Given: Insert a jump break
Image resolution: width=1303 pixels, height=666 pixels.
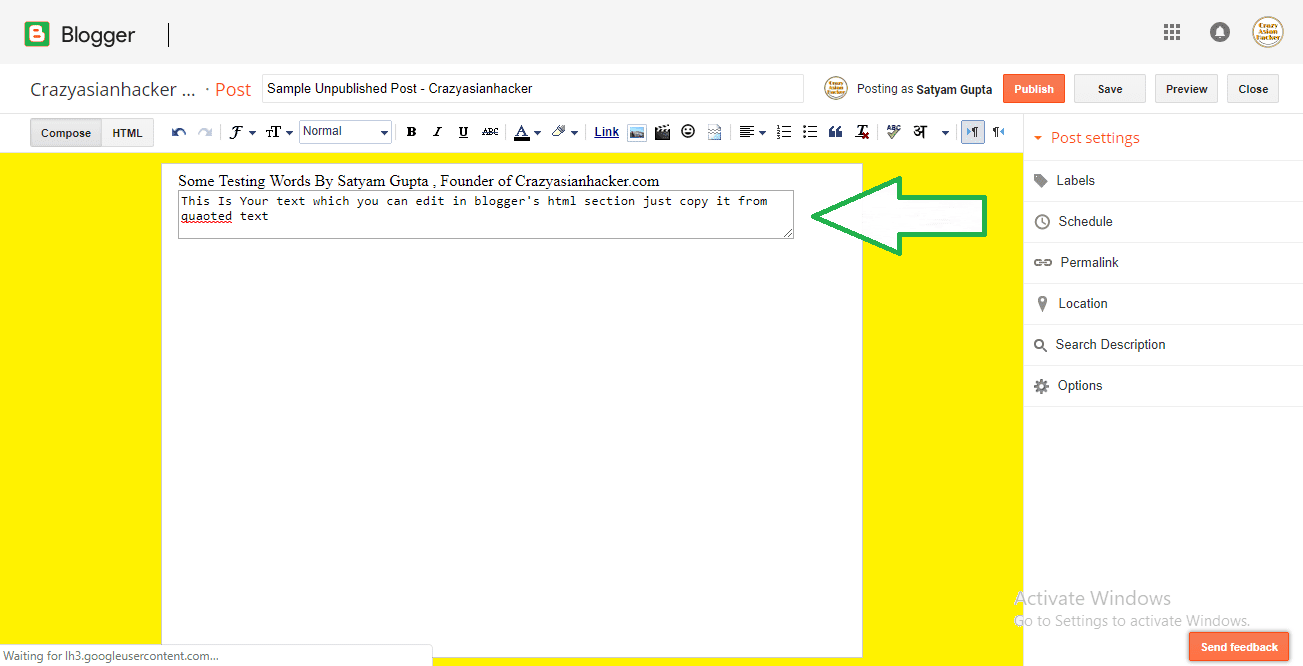Looking at the screenshot, I should (714, 131).
